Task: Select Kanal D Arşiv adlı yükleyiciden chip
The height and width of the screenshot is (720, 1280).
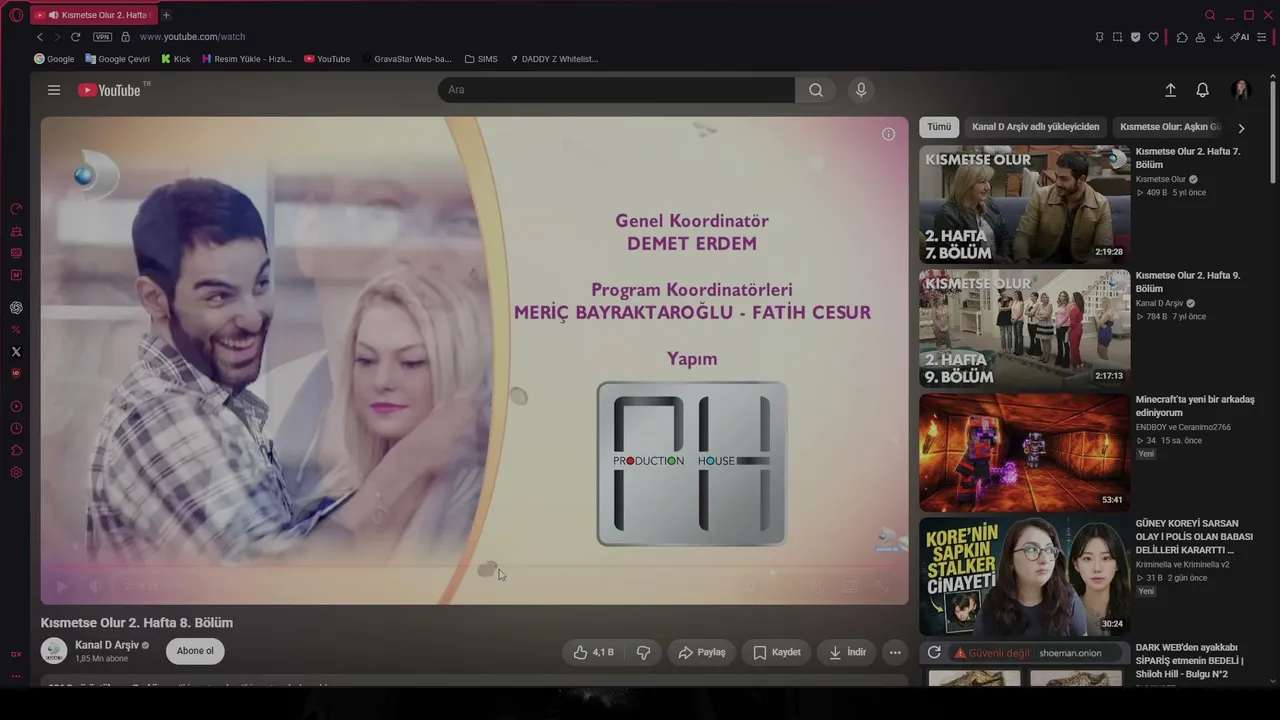Action: 1035,127
